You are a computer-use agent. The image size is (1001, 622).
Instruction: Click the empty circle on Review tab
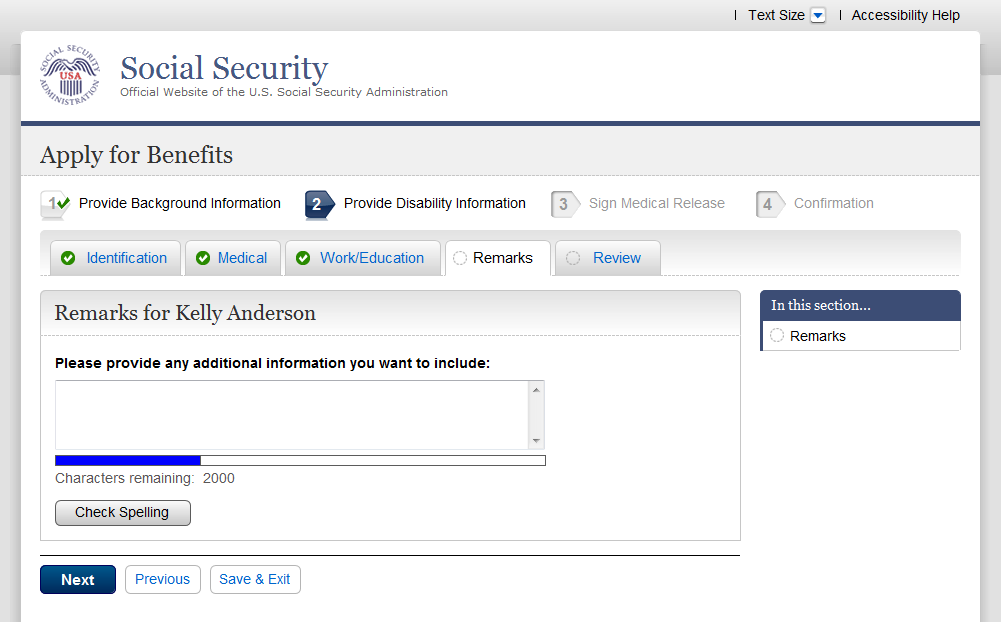[x=573, y=258]
